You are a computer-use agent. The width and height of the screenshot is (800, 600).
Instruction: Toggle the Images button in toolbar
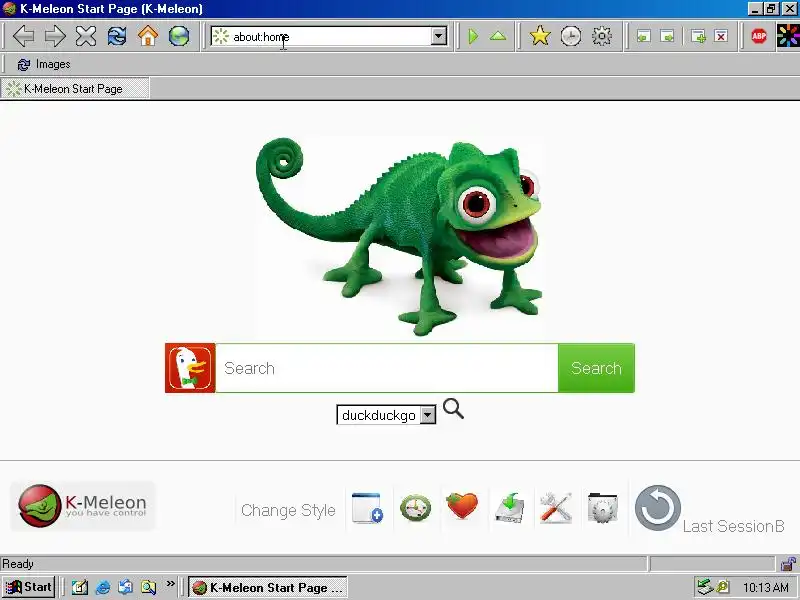pos(44,64)
